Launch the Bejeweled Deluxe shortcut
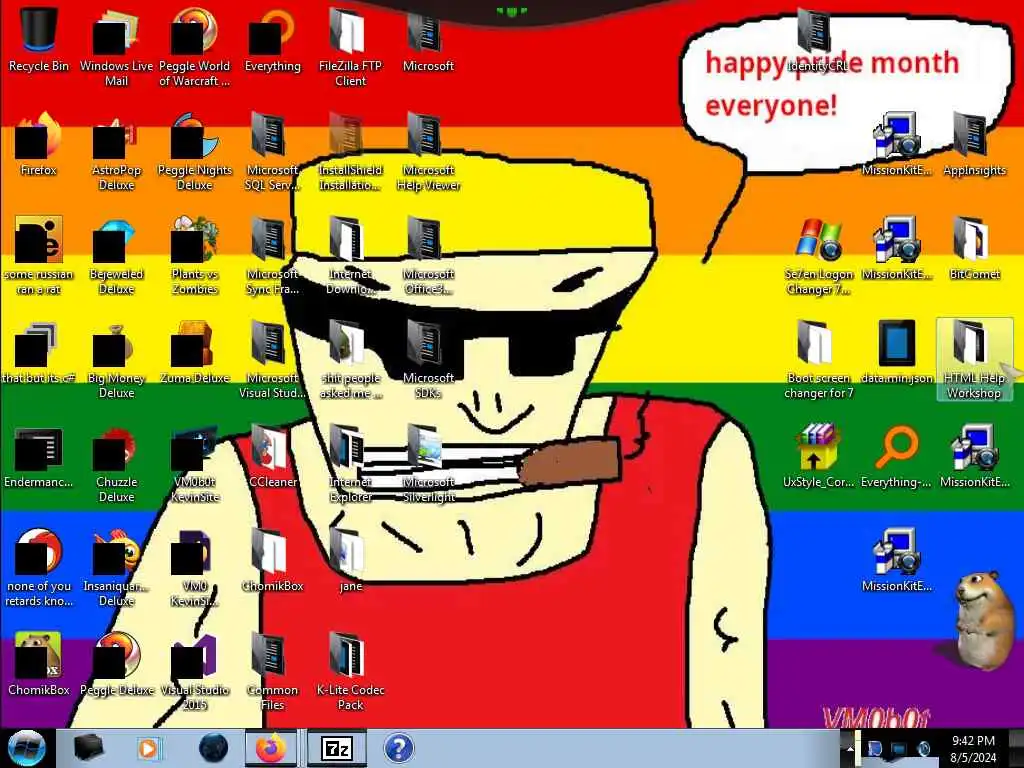 tap(116, 256)
